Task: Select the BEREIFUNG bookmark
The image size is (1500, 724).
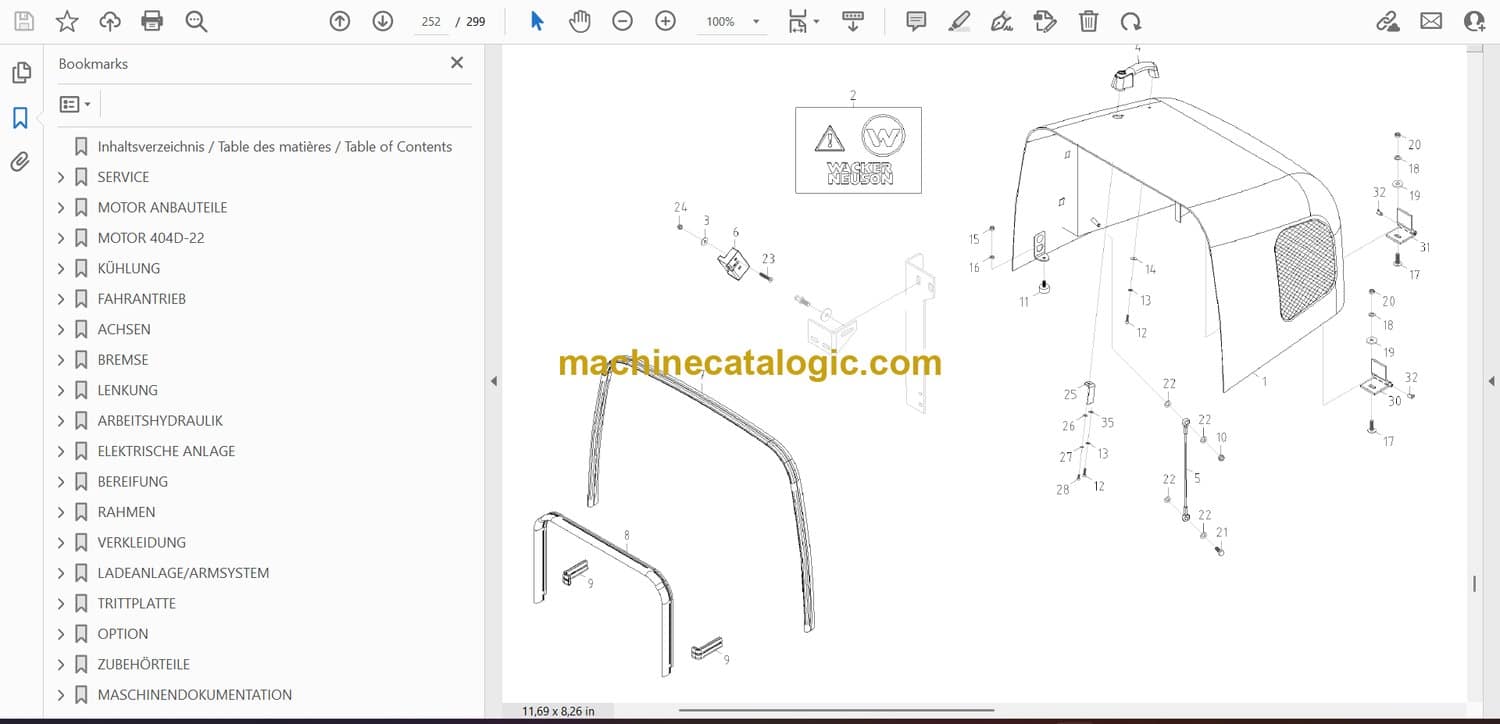Action: pyautogui.click(x=132, y=481)
